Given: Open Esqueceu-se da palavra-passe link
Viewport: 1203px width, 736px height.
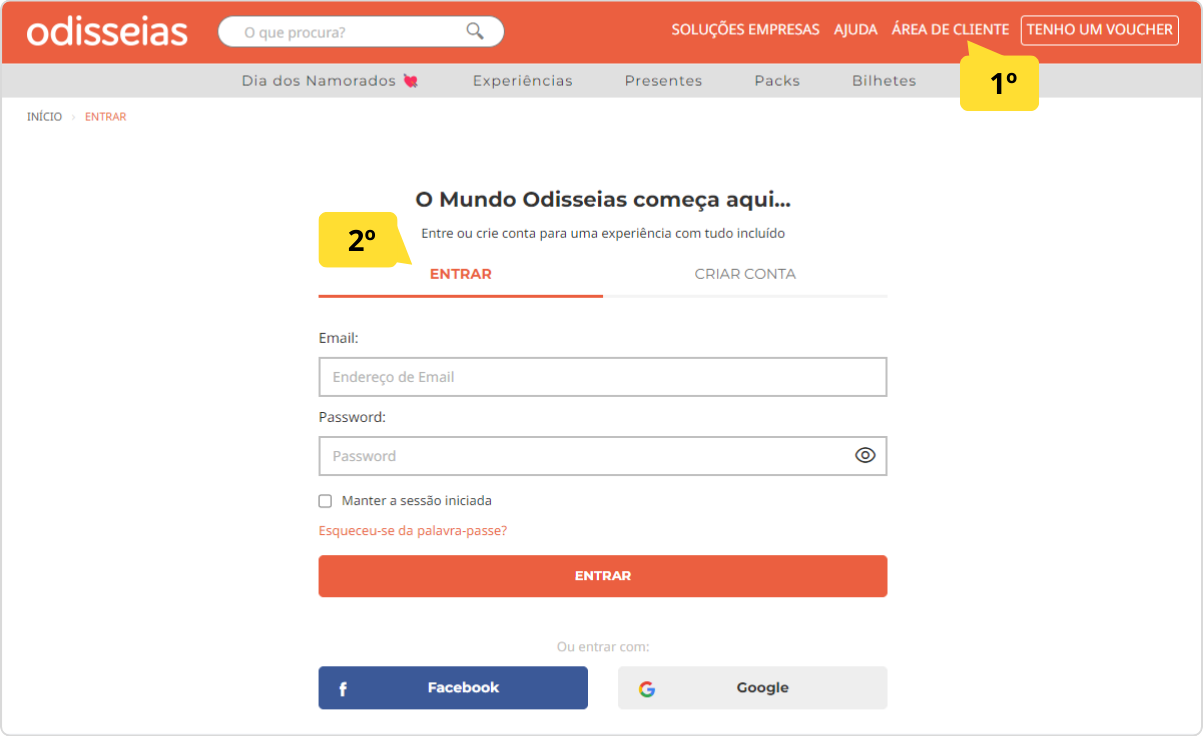Looking at the screenshot, I should coord(413,531).
